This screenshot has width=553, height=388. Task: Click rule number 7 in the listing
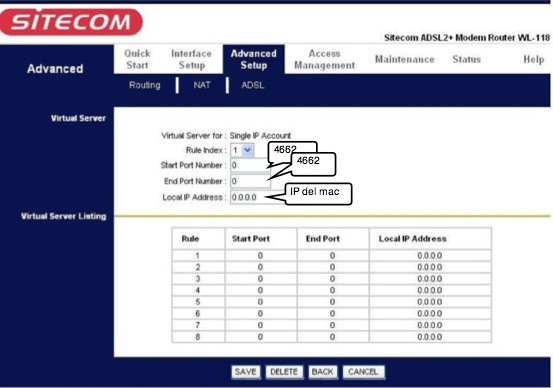point(198,325)
